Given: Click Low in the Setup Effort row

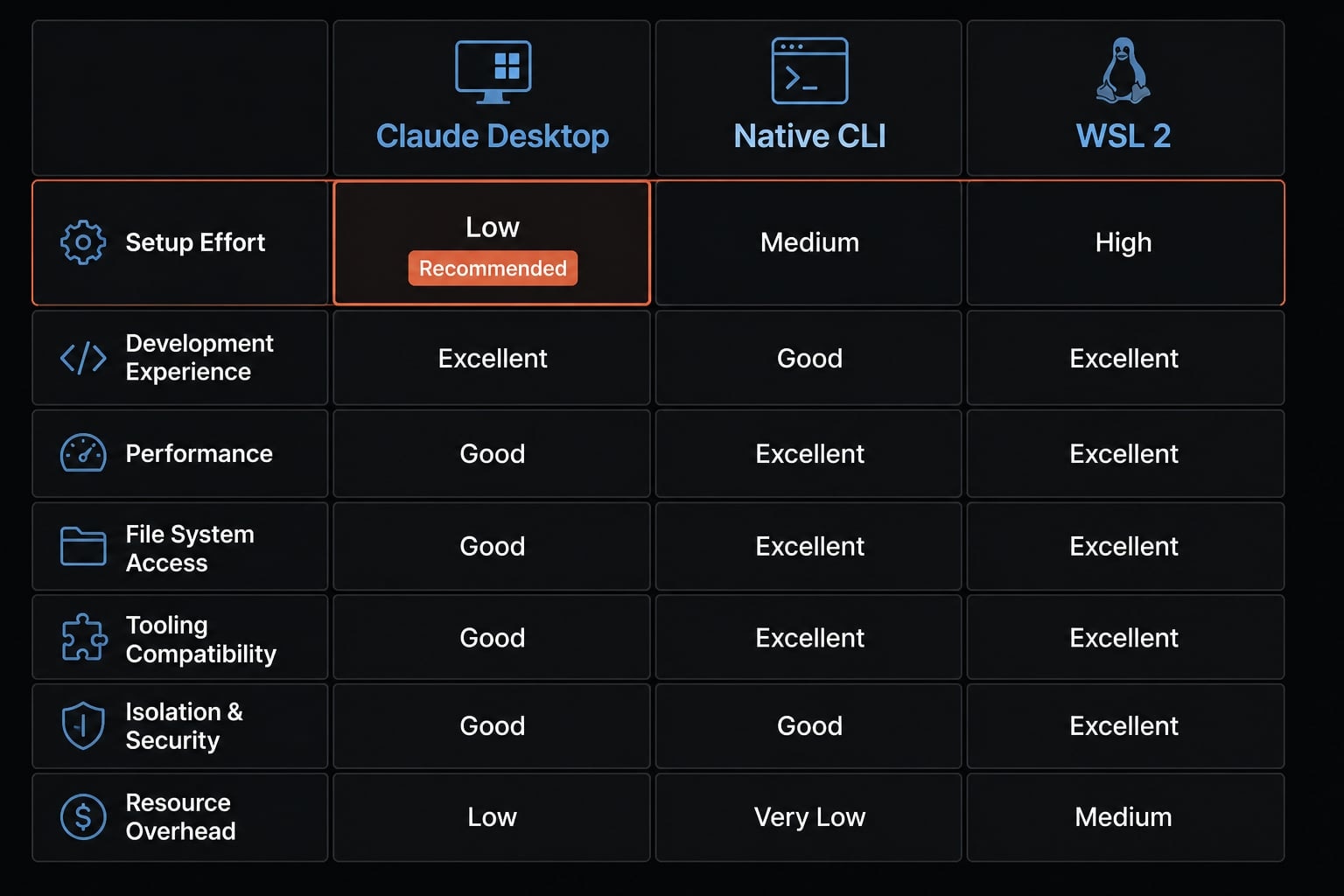Looking at the screenshot, I should [x=493, y=227].
